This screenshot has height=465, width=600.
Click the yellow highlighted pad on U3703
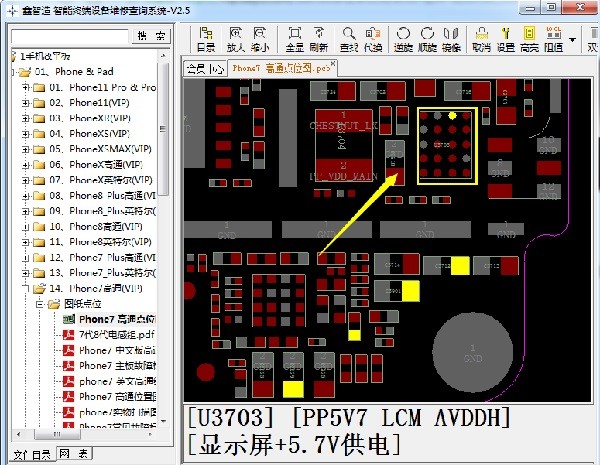[452, 115]
